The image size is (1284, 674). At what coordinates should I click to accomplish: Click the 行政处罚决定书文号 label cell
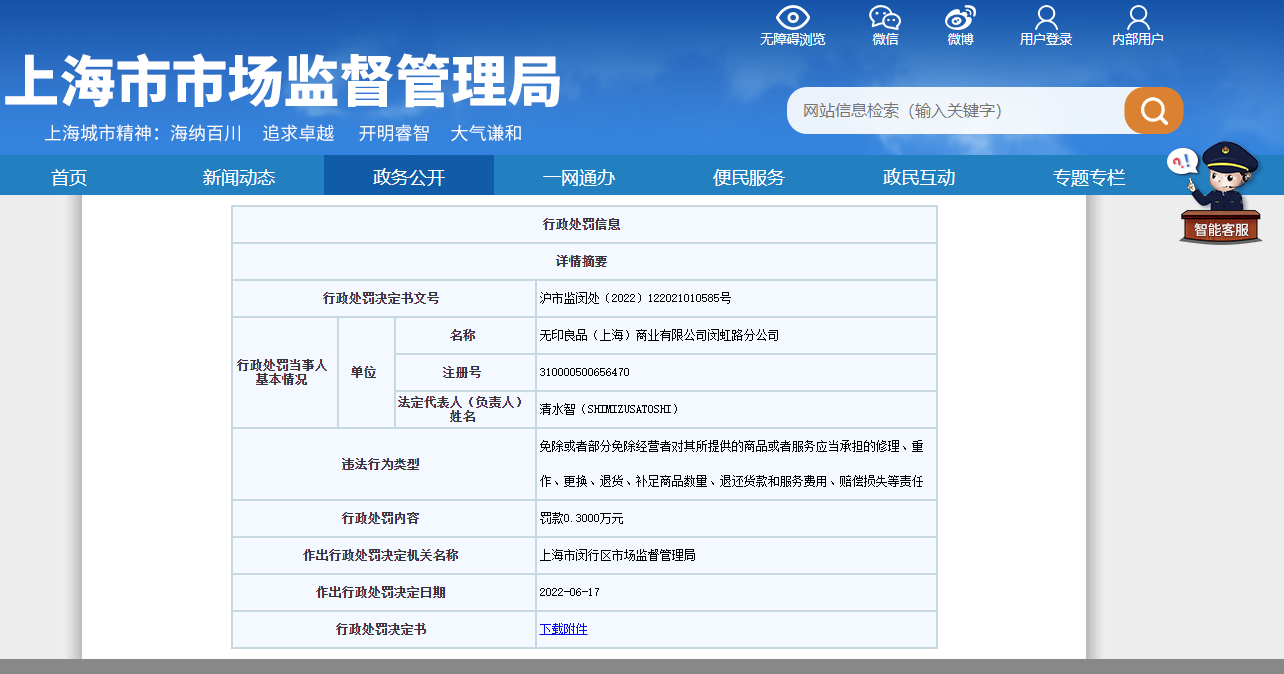[x=384, y=298]
